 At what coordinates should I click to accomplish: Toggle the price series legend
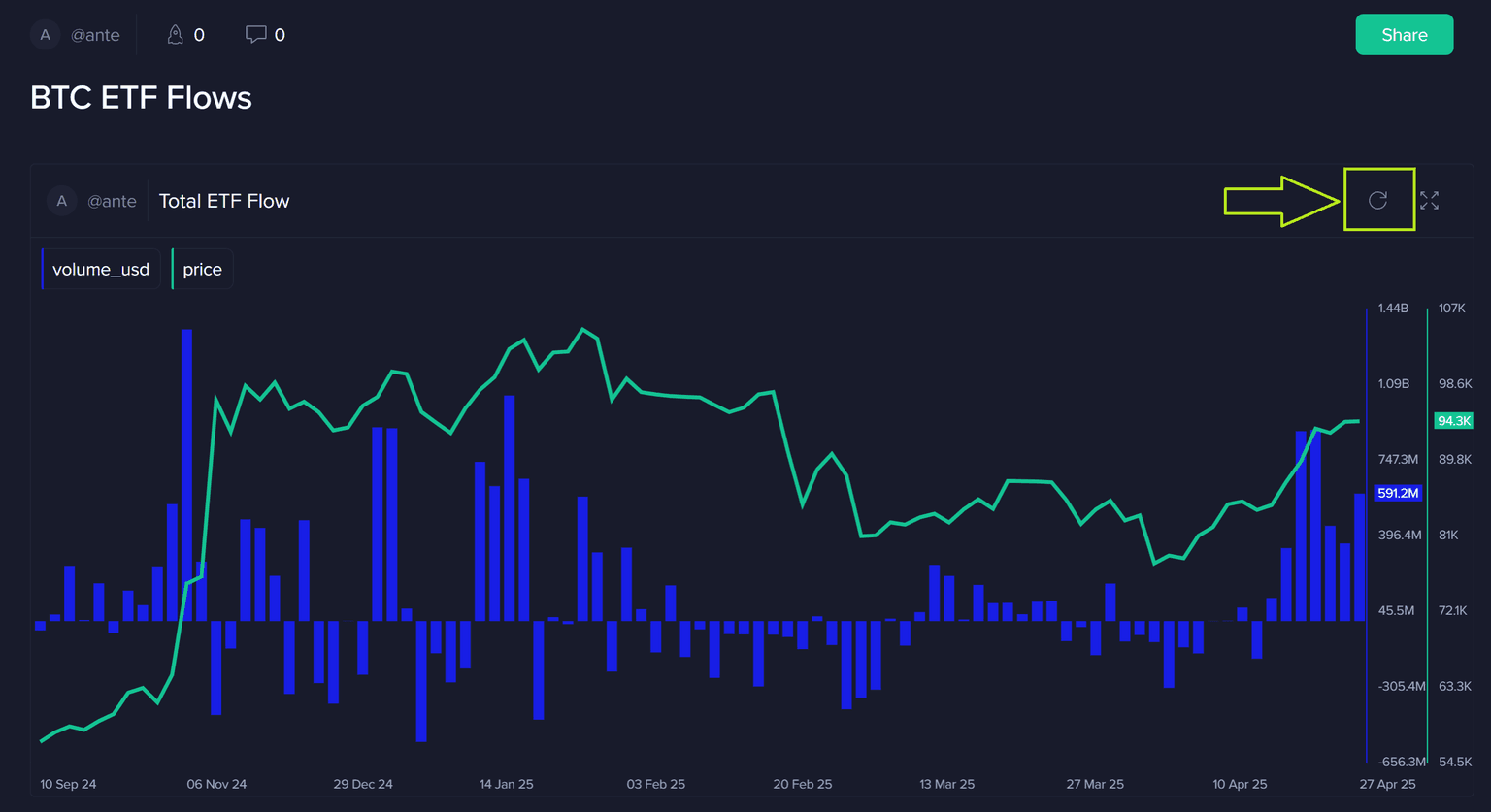[x=202, y=270]
